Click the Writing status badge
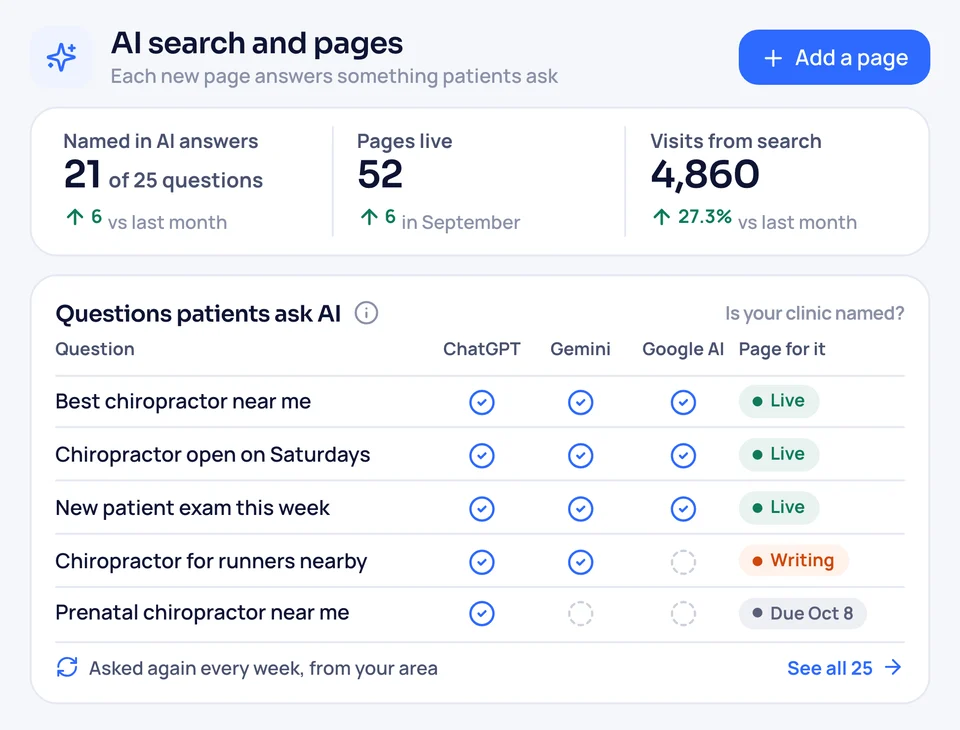Screen dimensions: 960x730 pyautogui.click(x=793, y=560)
